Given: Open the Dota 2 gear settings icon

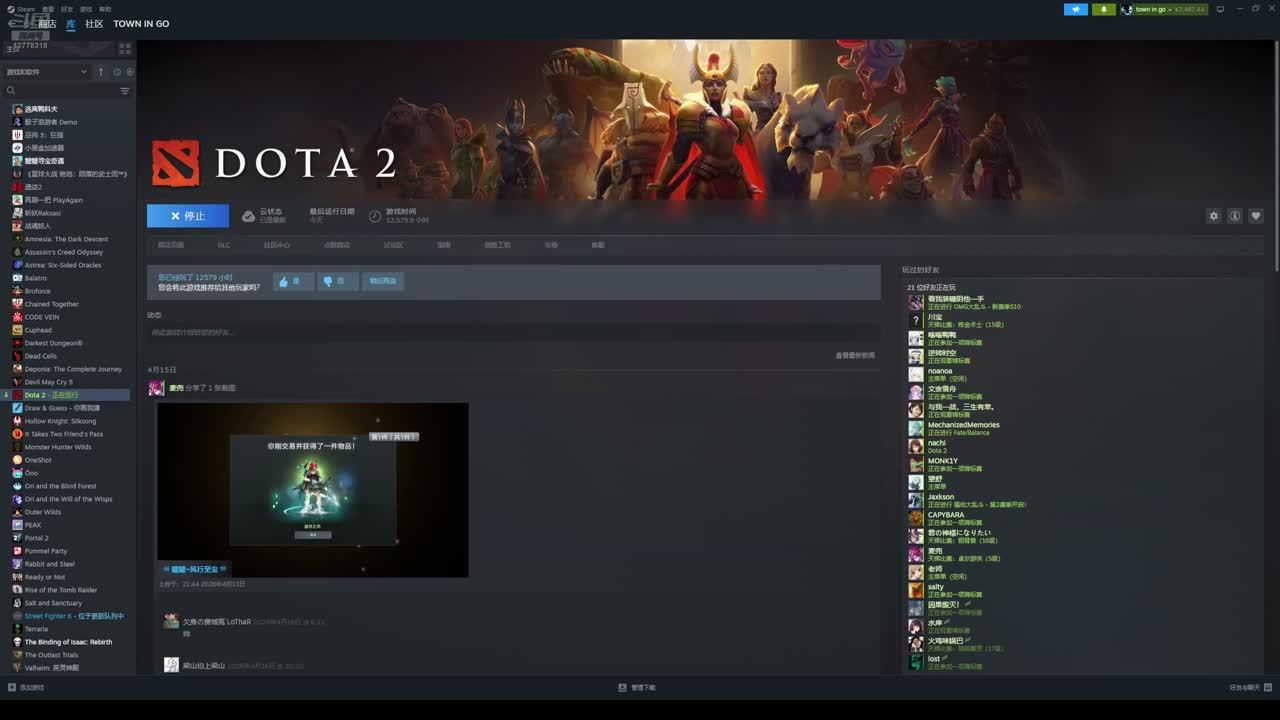Looking at the screenshot, I should point(1213,216).
